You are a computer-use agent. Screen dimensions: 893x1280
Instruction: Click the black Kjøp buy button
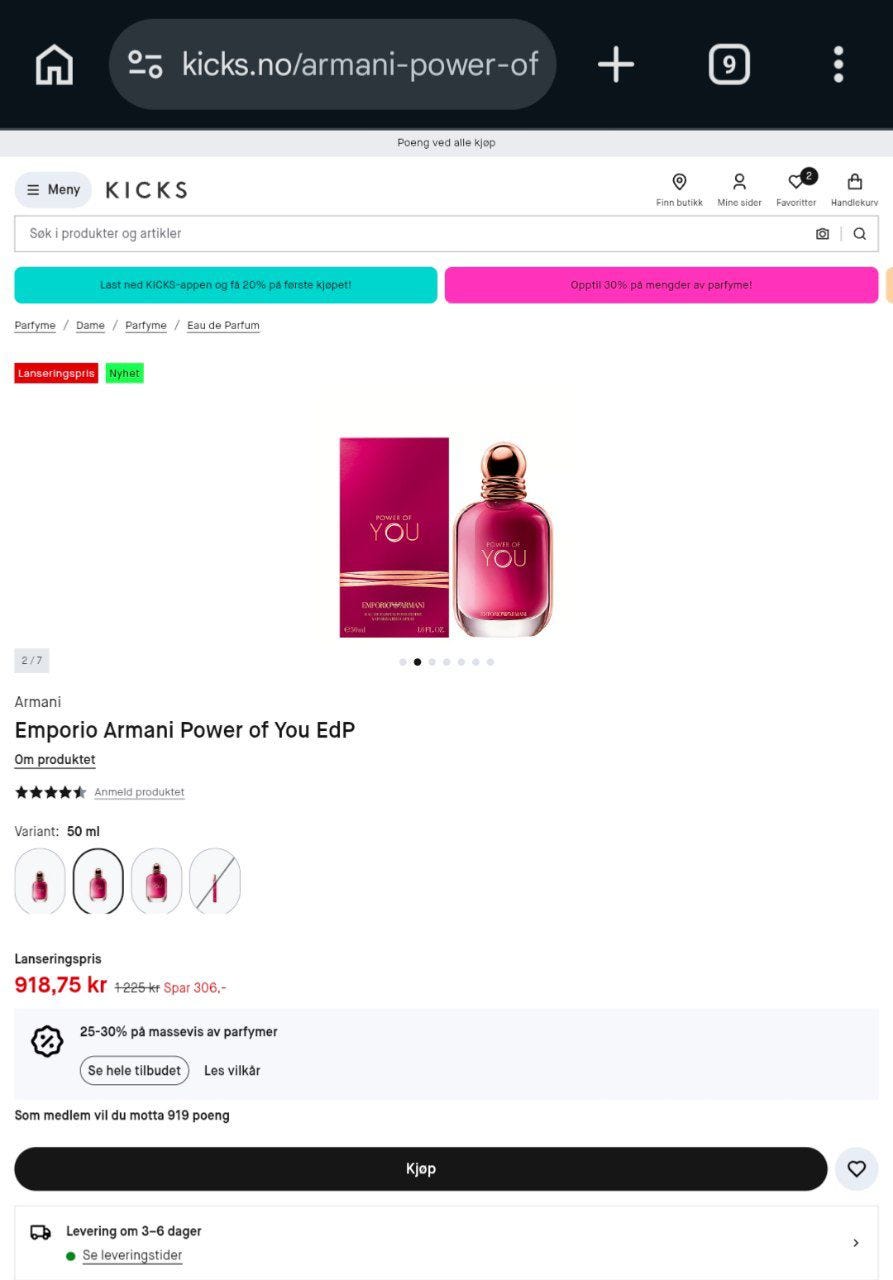421,1169
